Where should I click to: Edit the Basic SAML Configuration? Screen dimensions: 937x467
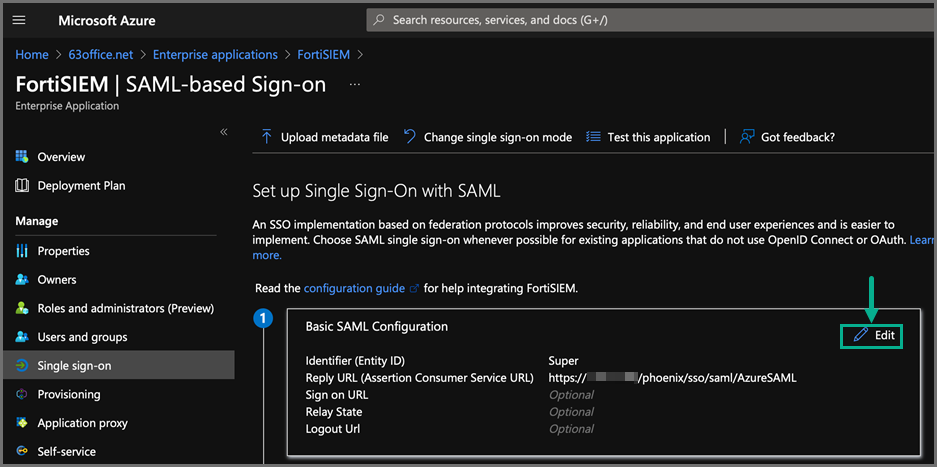pyautogui.click(x=875, y=336)
